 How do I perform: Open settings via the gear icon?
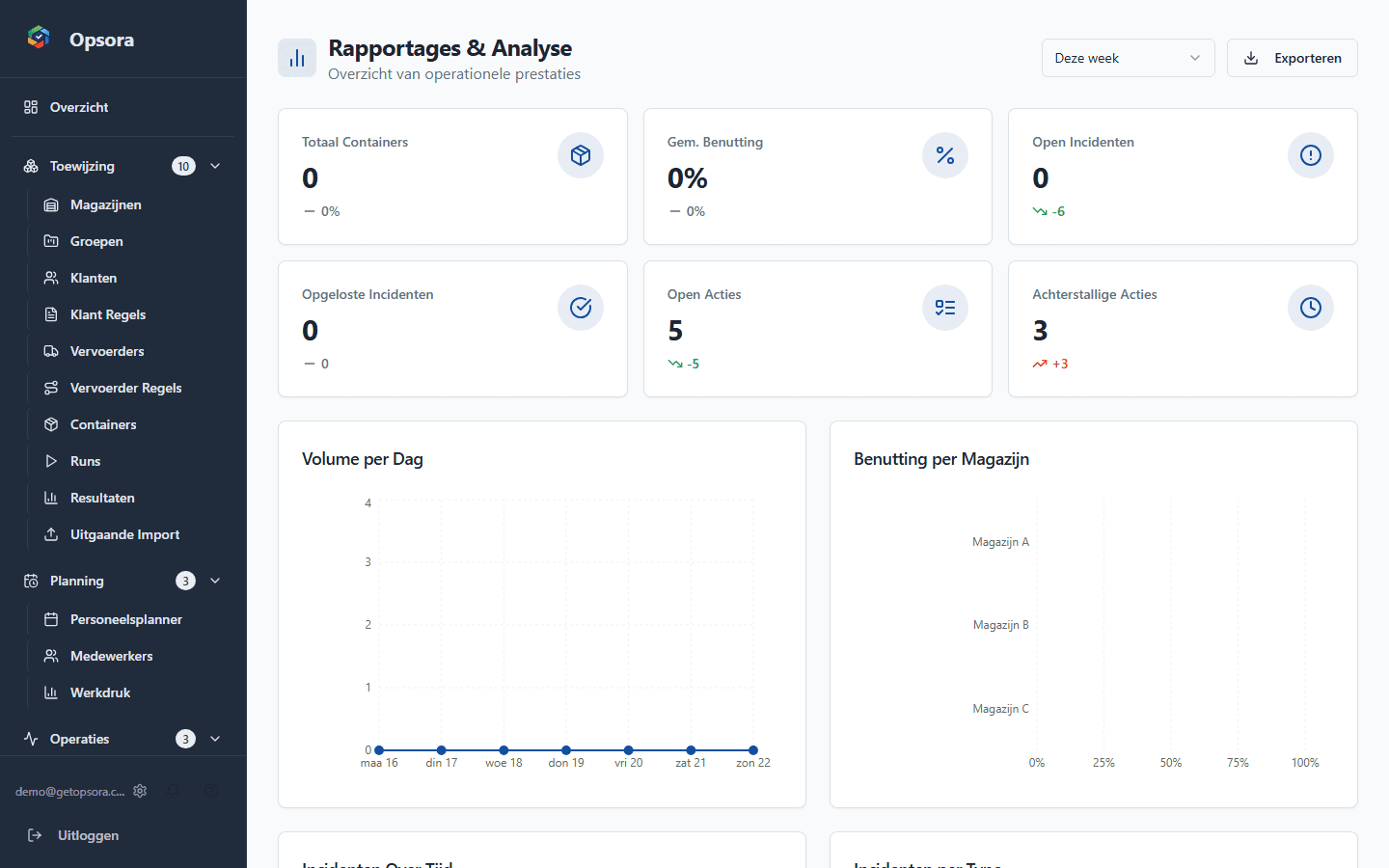point(140,791)
